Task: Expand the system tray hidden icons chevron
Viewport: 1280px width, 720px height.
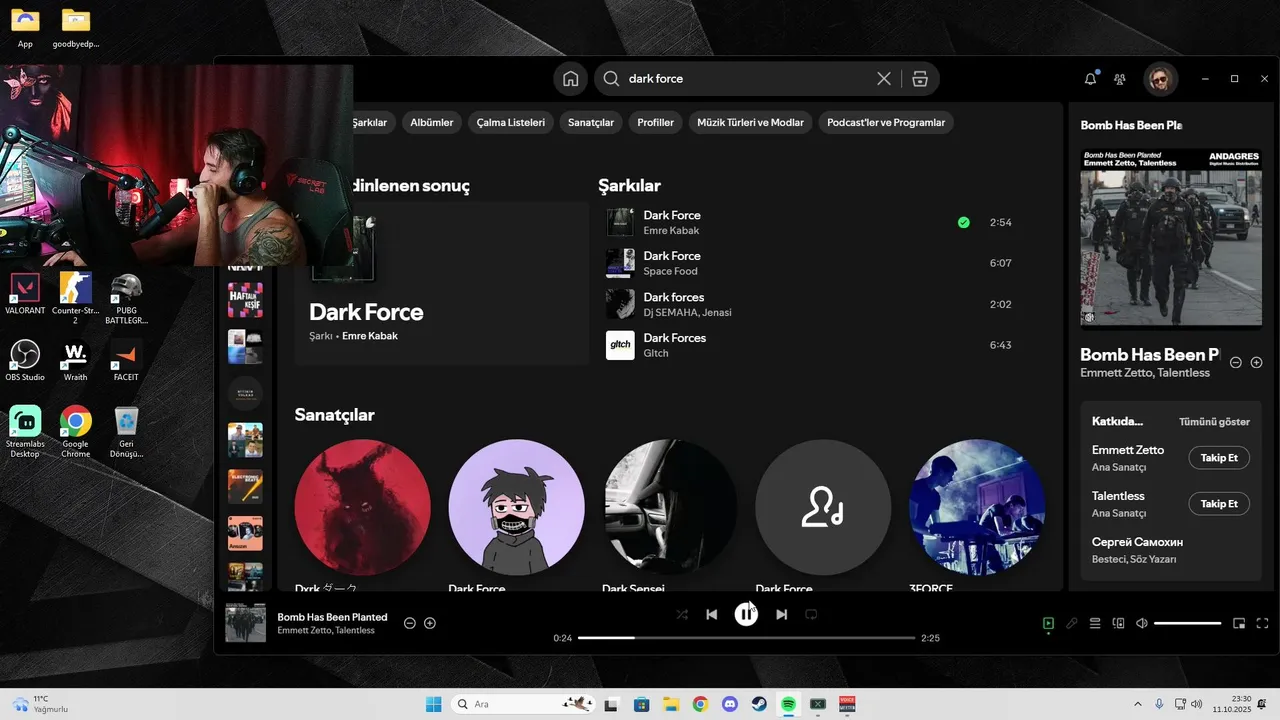Action: tap(1137, 704)
